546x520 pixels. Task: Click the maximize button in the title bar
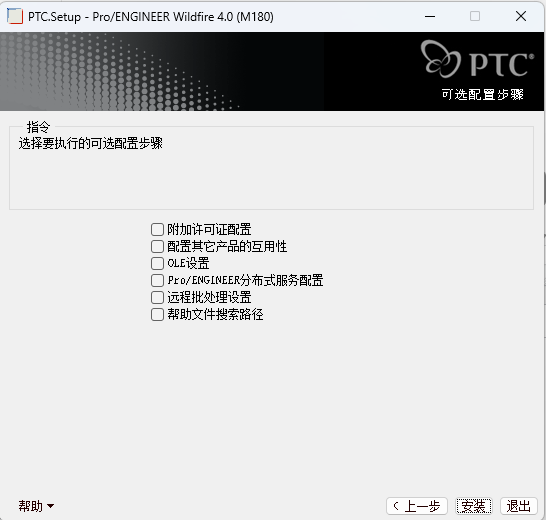(x=475, y=16)
